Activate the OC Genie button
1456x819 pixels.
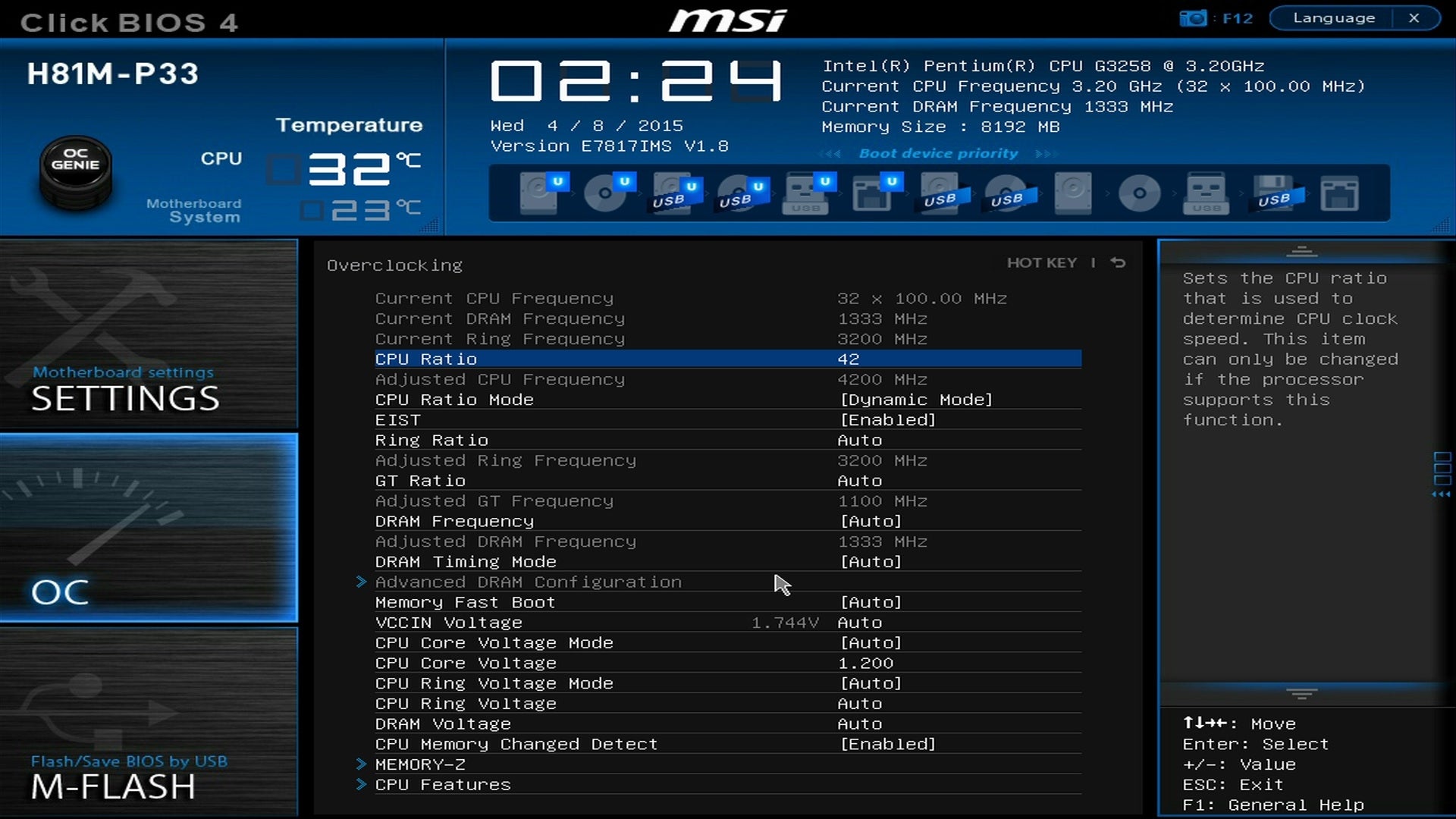(x=75, y=172)
